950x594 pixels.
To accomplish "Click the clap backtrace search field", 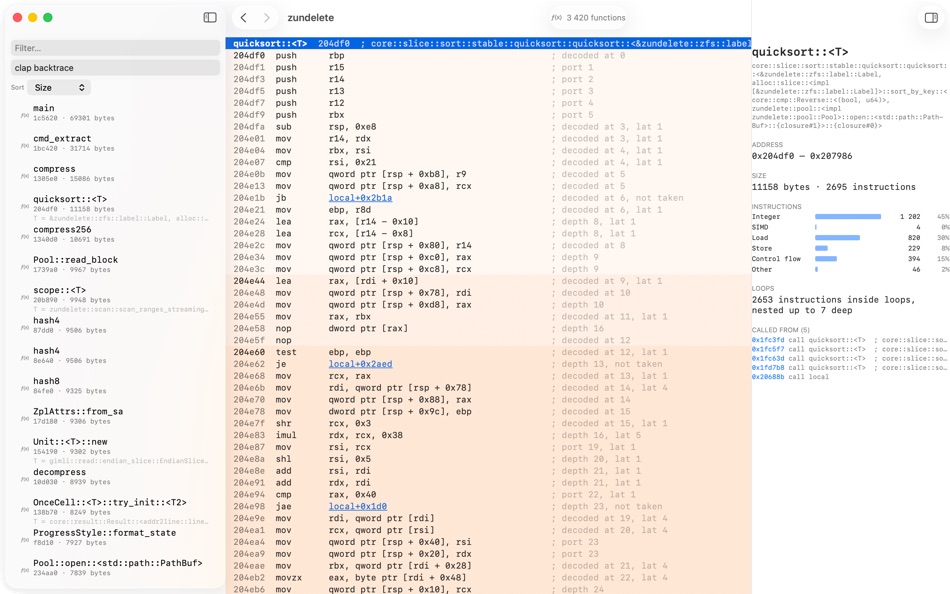I will click(115, 68).
